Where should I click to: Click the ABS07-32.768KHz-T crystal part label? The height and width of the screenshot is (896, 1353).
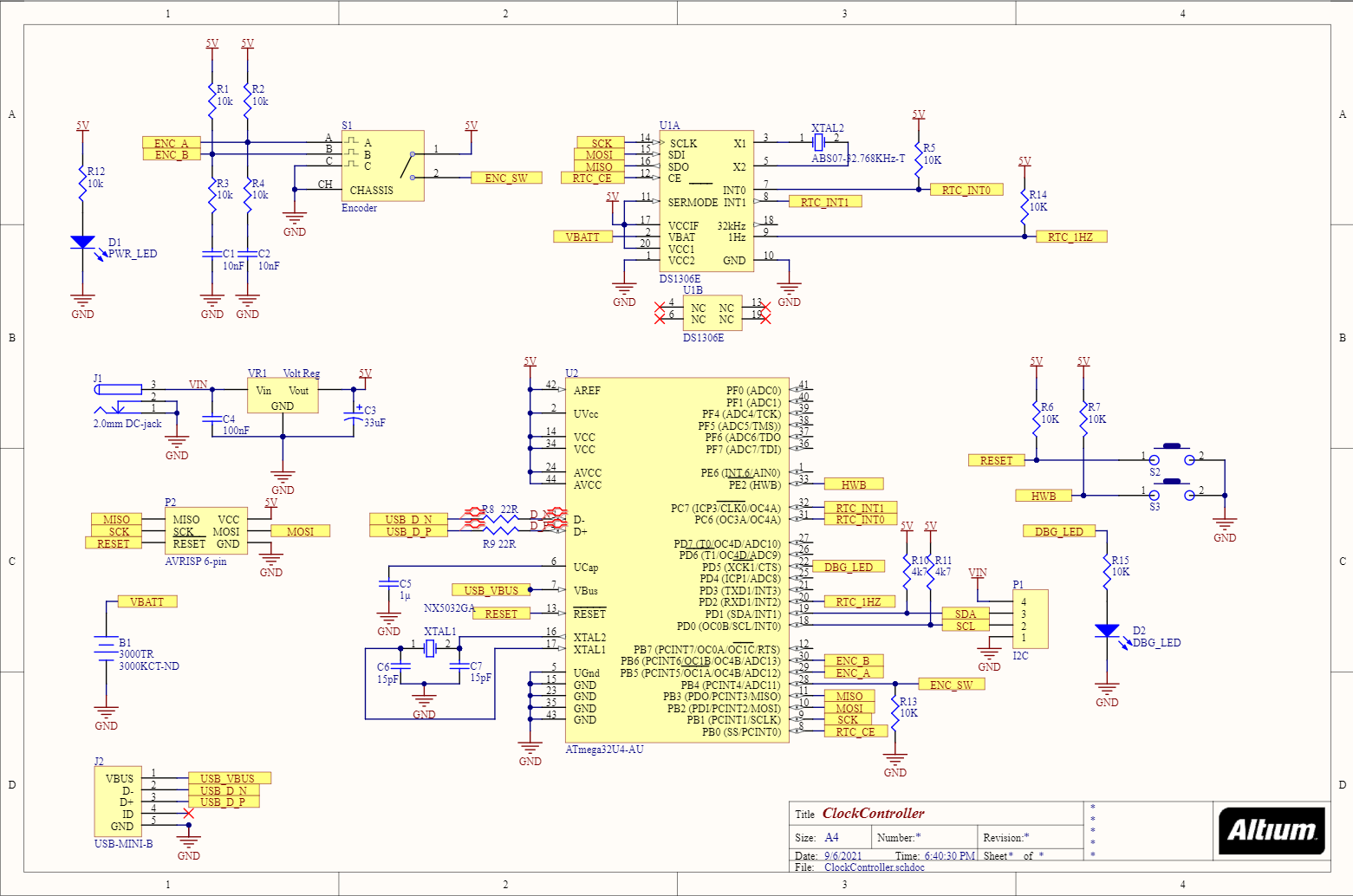pyautogui.click(x=858, y=159)
